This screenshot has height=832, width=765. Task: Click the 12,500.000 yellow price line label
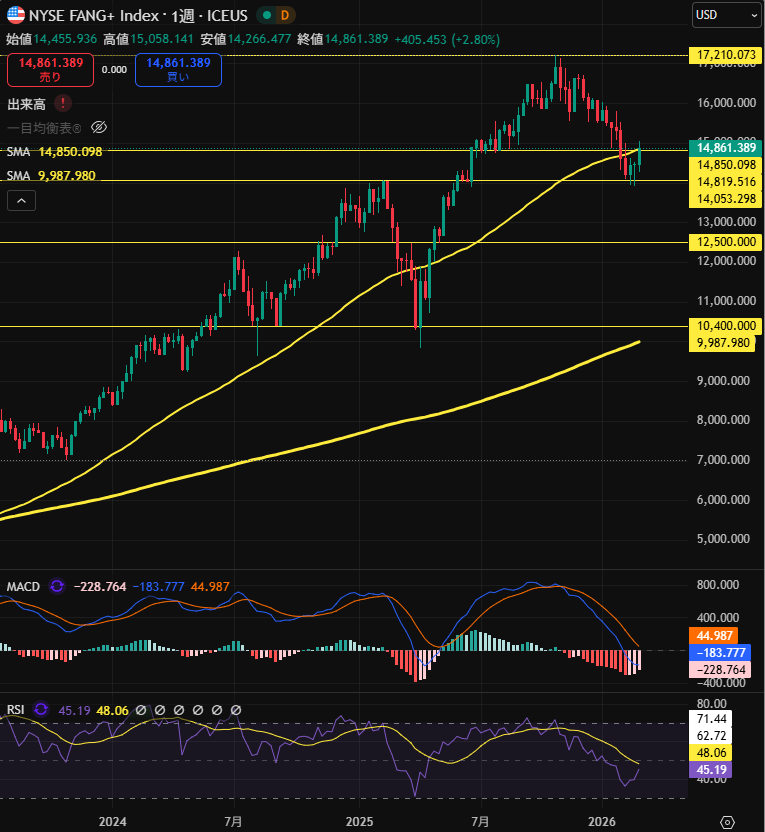725,243
